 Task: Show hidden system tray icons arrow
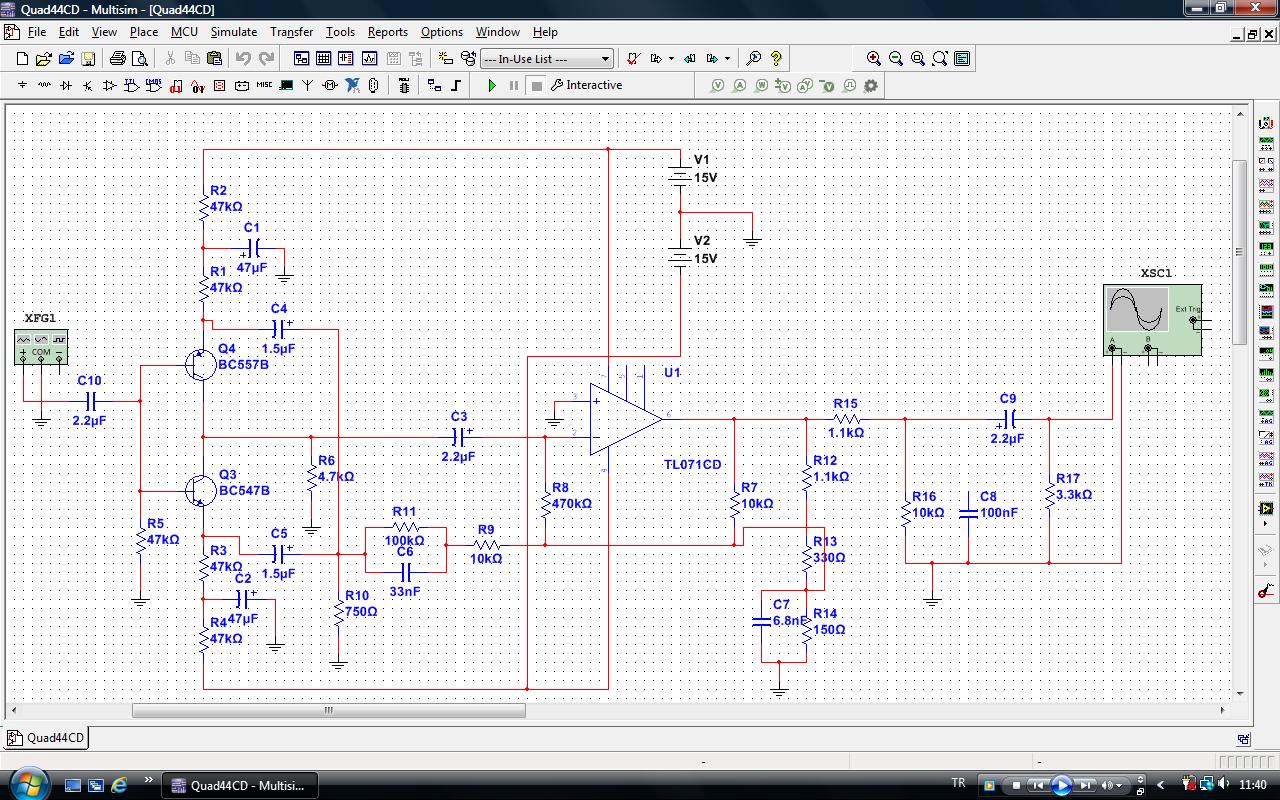tap(1161, 785)
